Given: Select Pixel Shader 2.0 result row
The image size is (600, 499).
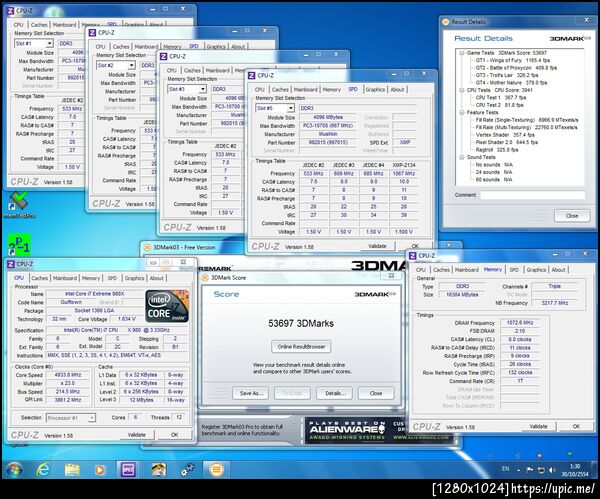Looking at the screenshot, I should (506, 142).
